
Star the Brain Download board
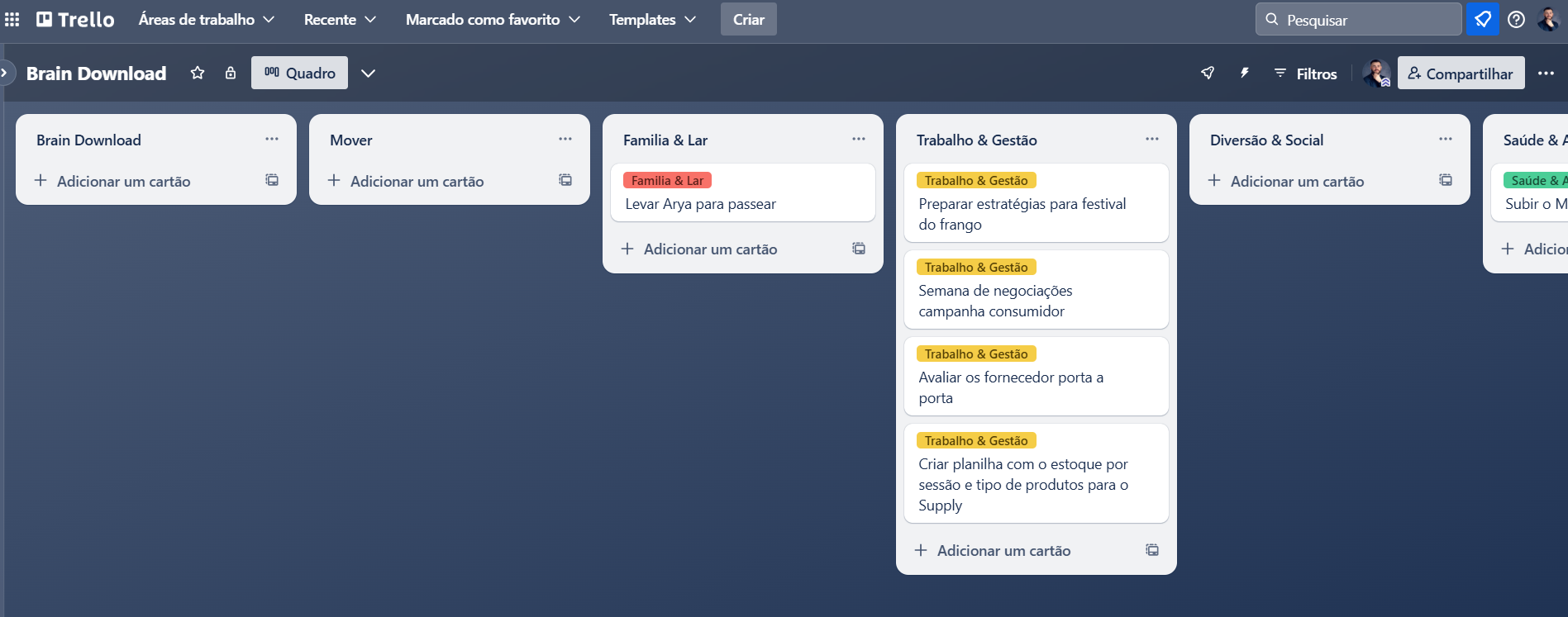[x=198, y=74]
